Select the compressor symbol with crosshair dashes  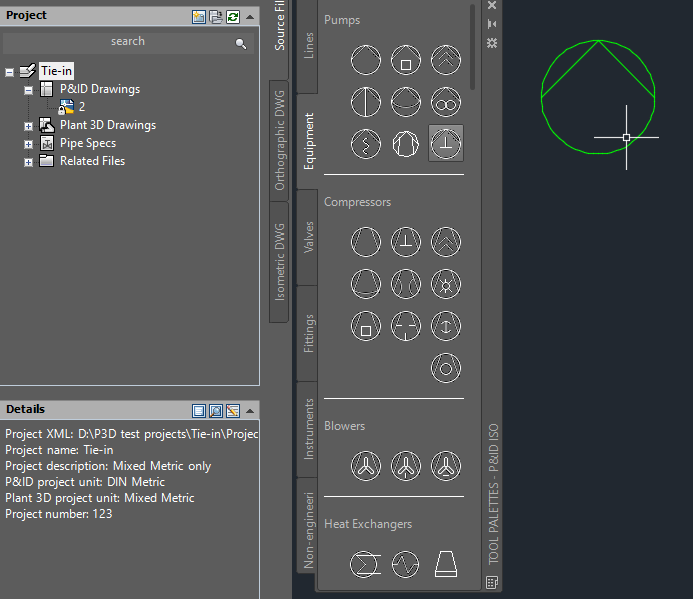[x=406, y=326]
